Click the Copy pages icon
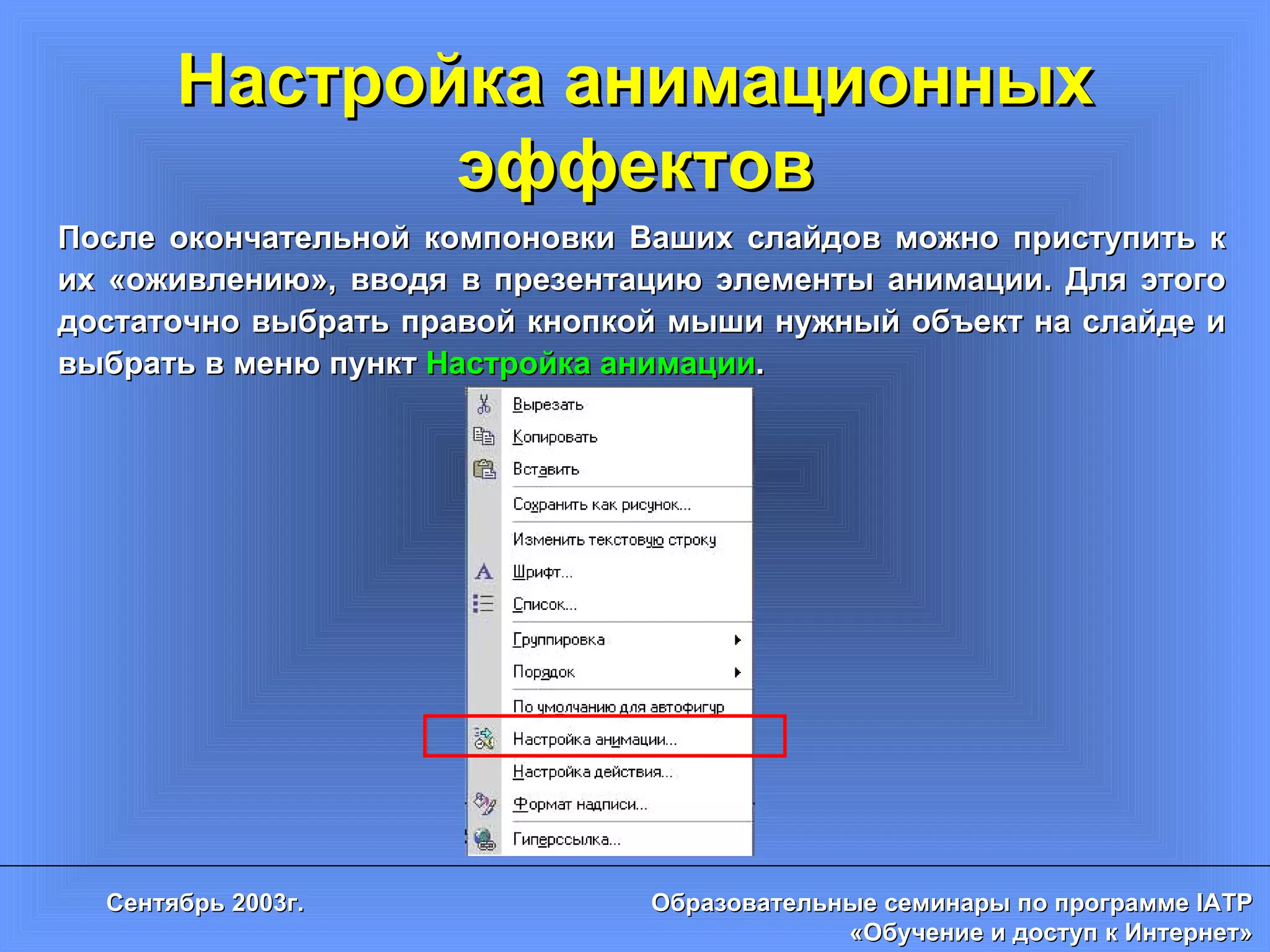 [x=484, y=436]
